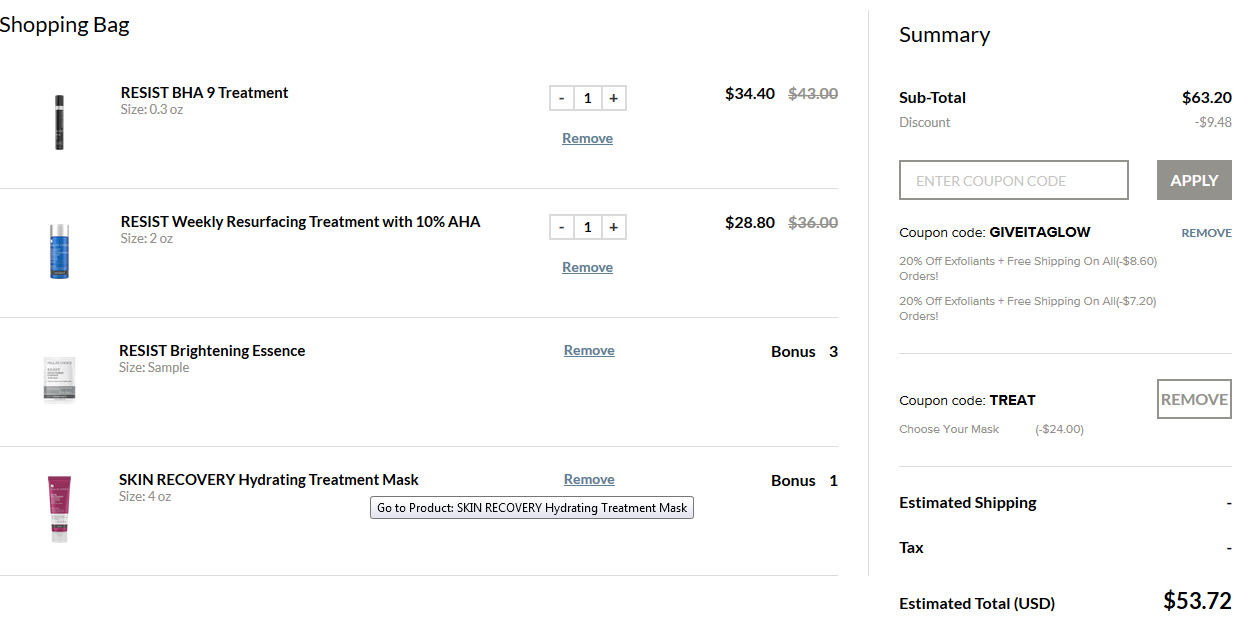Increase quantity of RESIST BHA 9 Treatment

click(x=613, y=98)
